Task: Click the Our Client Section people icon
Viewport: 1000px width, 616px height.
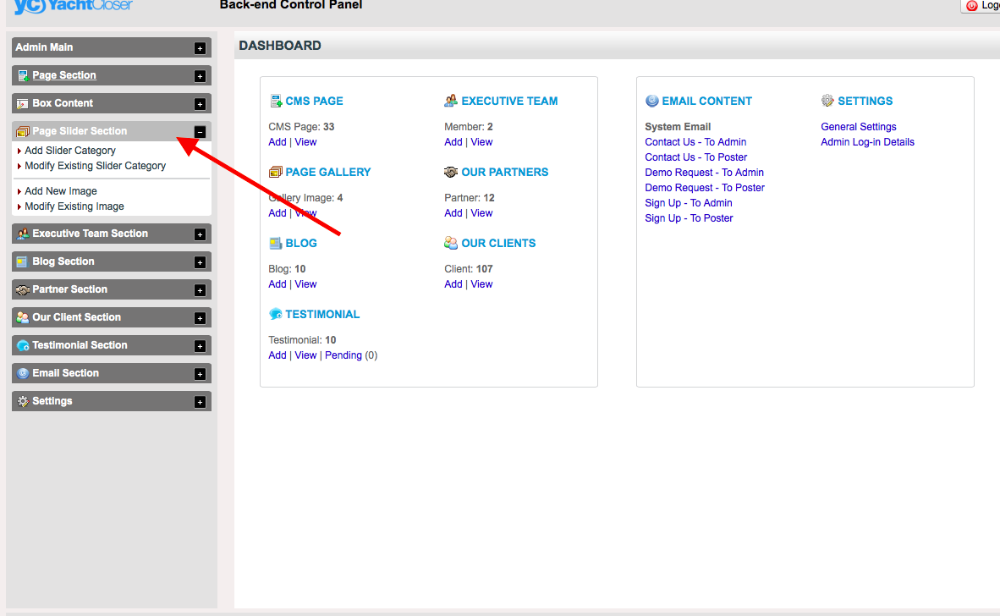Action: click(23, 318)
